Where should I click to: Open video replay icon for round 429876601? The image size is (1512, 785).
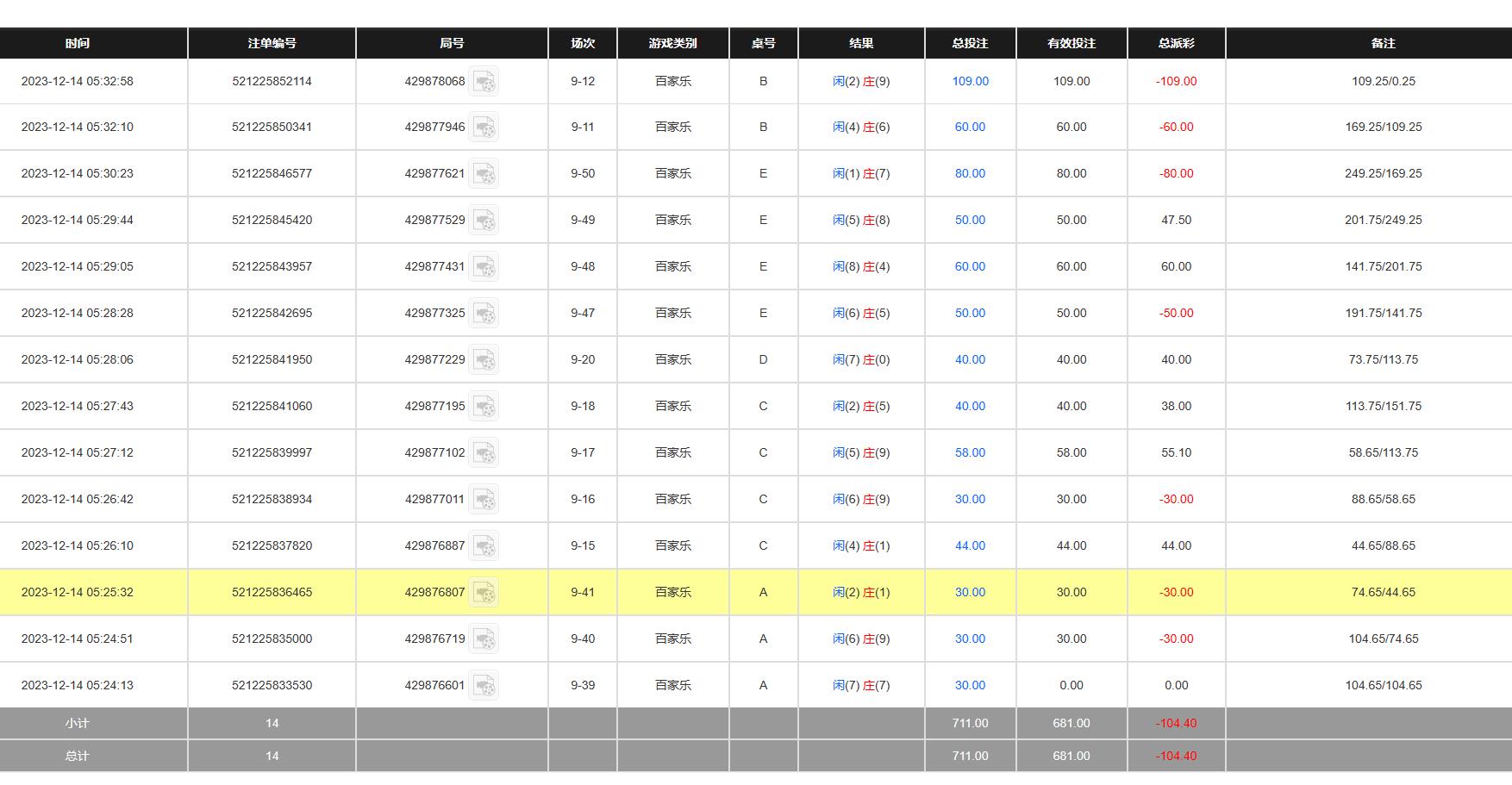click(x=484, y=685)
